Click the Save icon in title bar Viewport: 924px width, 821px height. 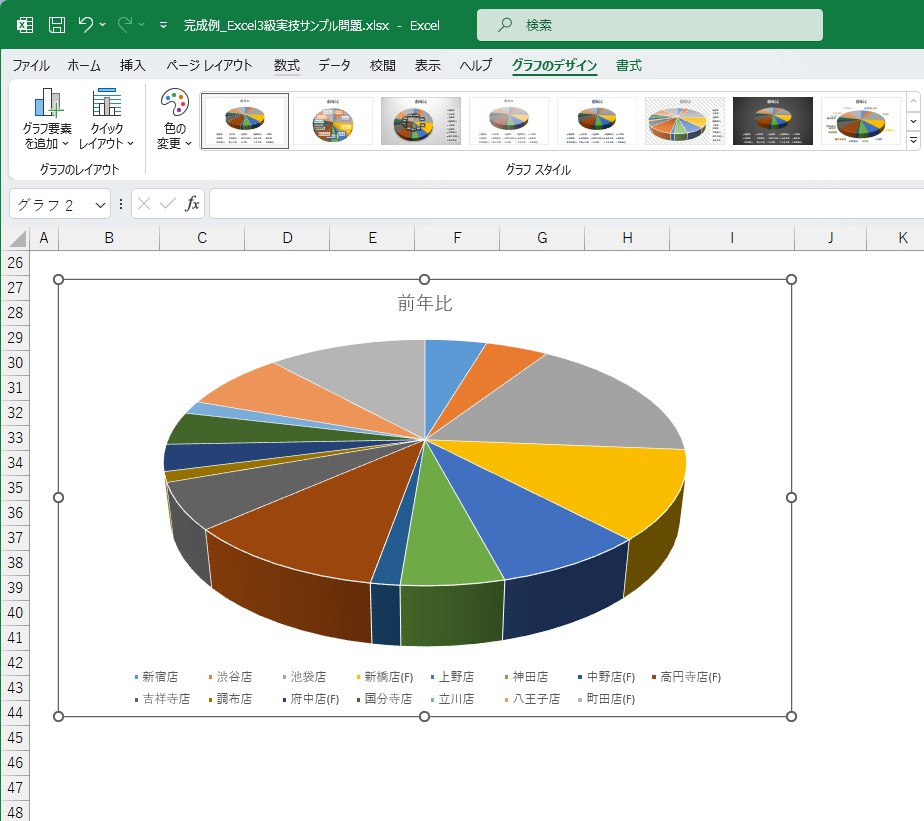tap(57, 25)
